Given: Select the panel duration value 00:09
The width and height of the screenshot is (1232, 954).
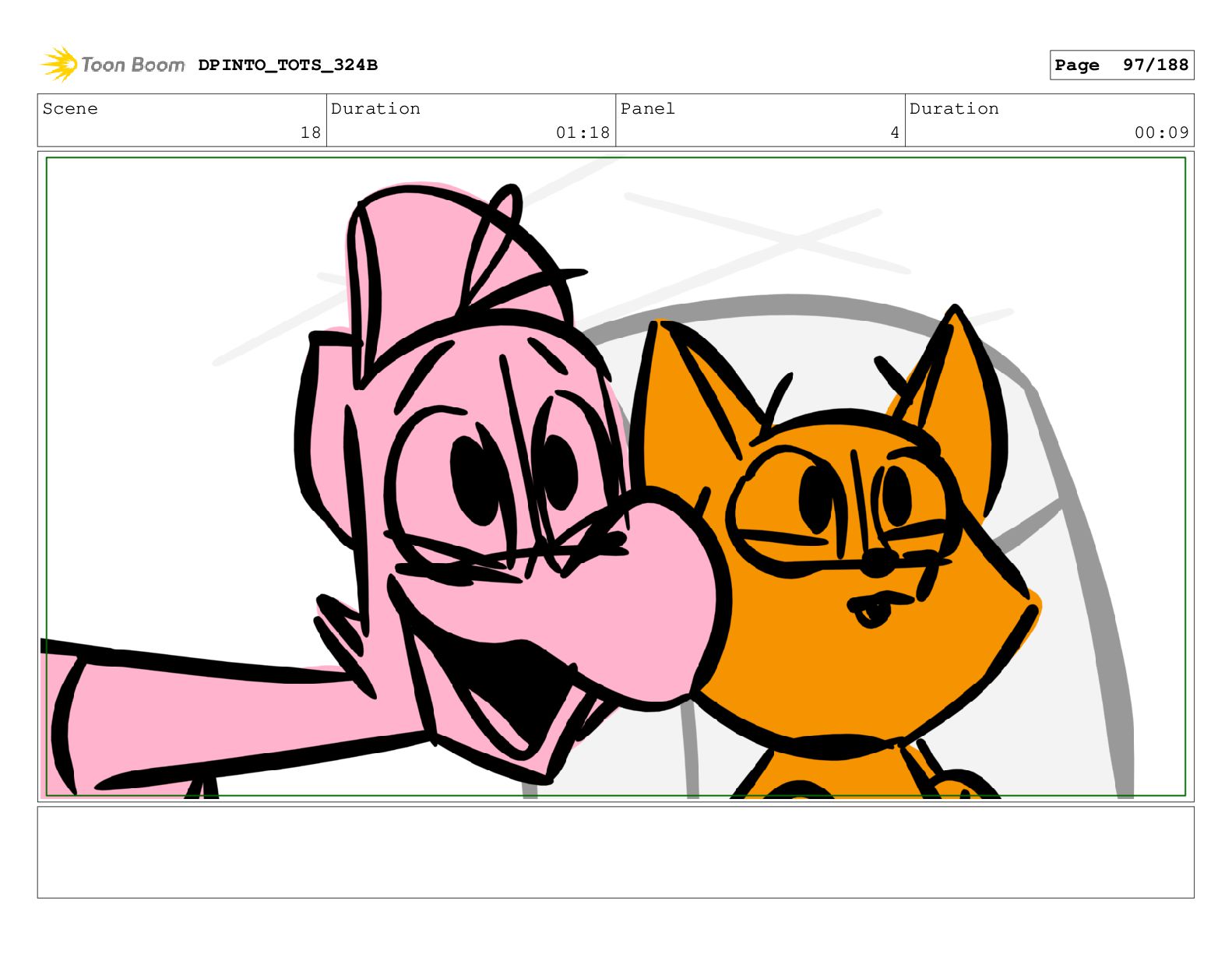Looking at the screenshot, I should pyautogui.click(x=1161, y=133).
